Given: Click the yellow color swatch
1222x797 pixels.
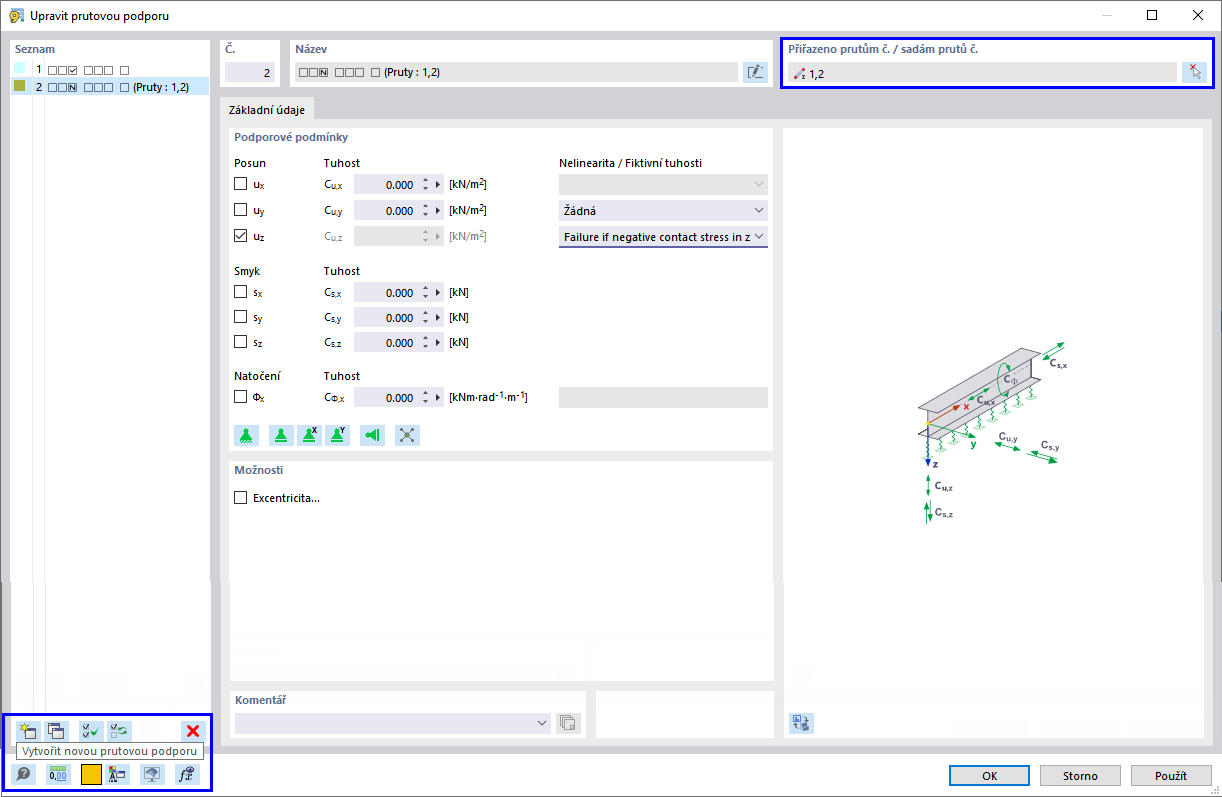Looking at the screenshot, I should click(91, 773).
